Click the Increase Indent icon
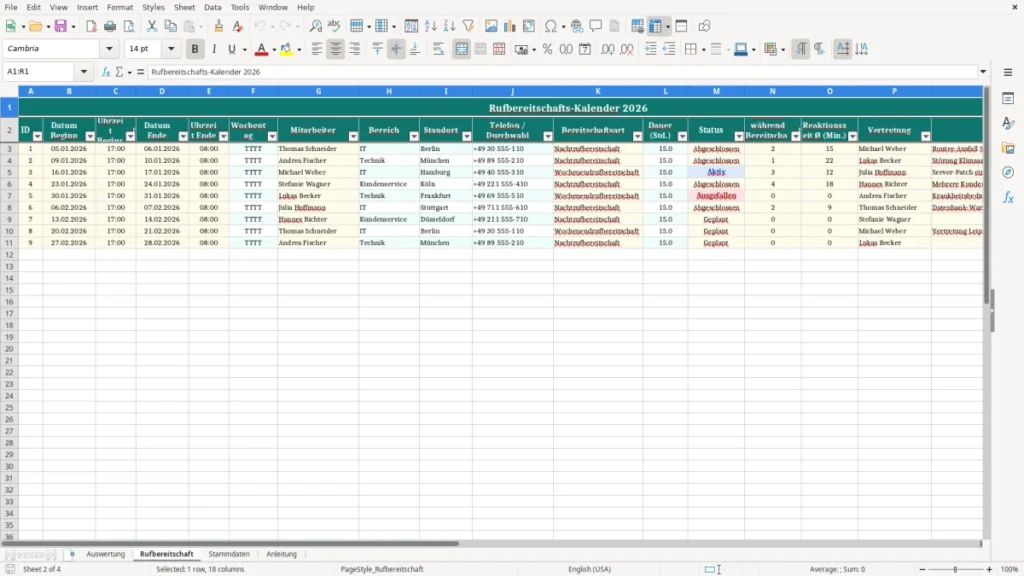1024x576 pixels. click(x=650, y=49)
